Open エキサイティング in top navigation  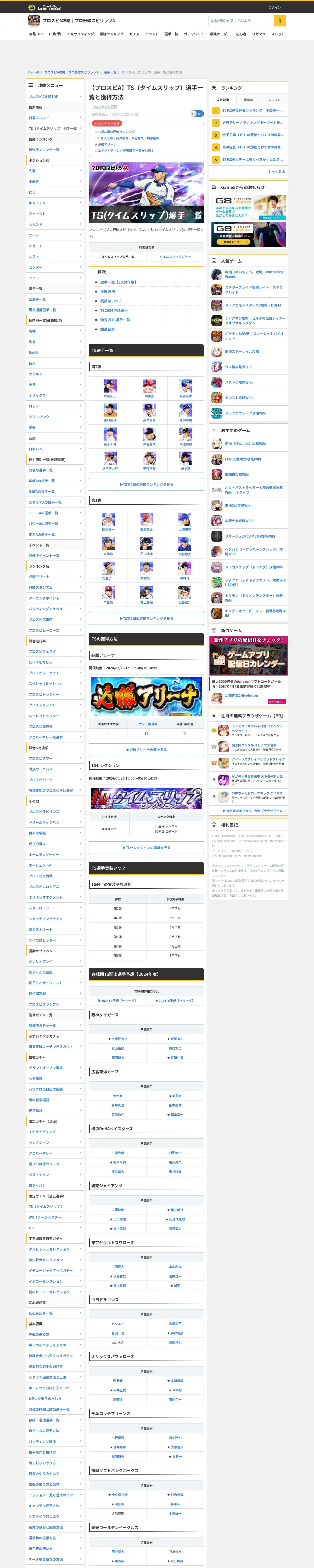[x=81, y=34]
